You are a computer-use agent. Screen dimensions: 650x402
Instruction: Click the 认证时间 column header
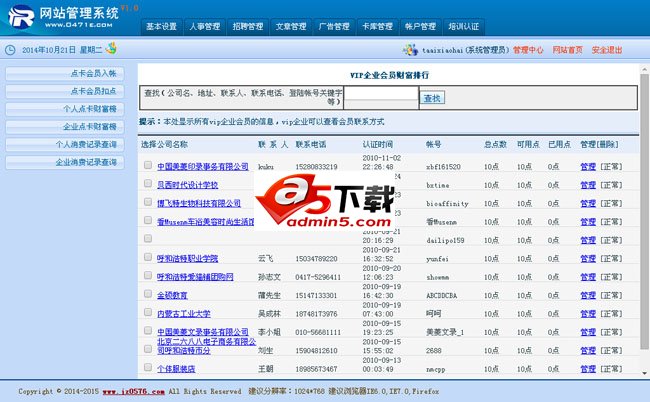coord(378,145)
